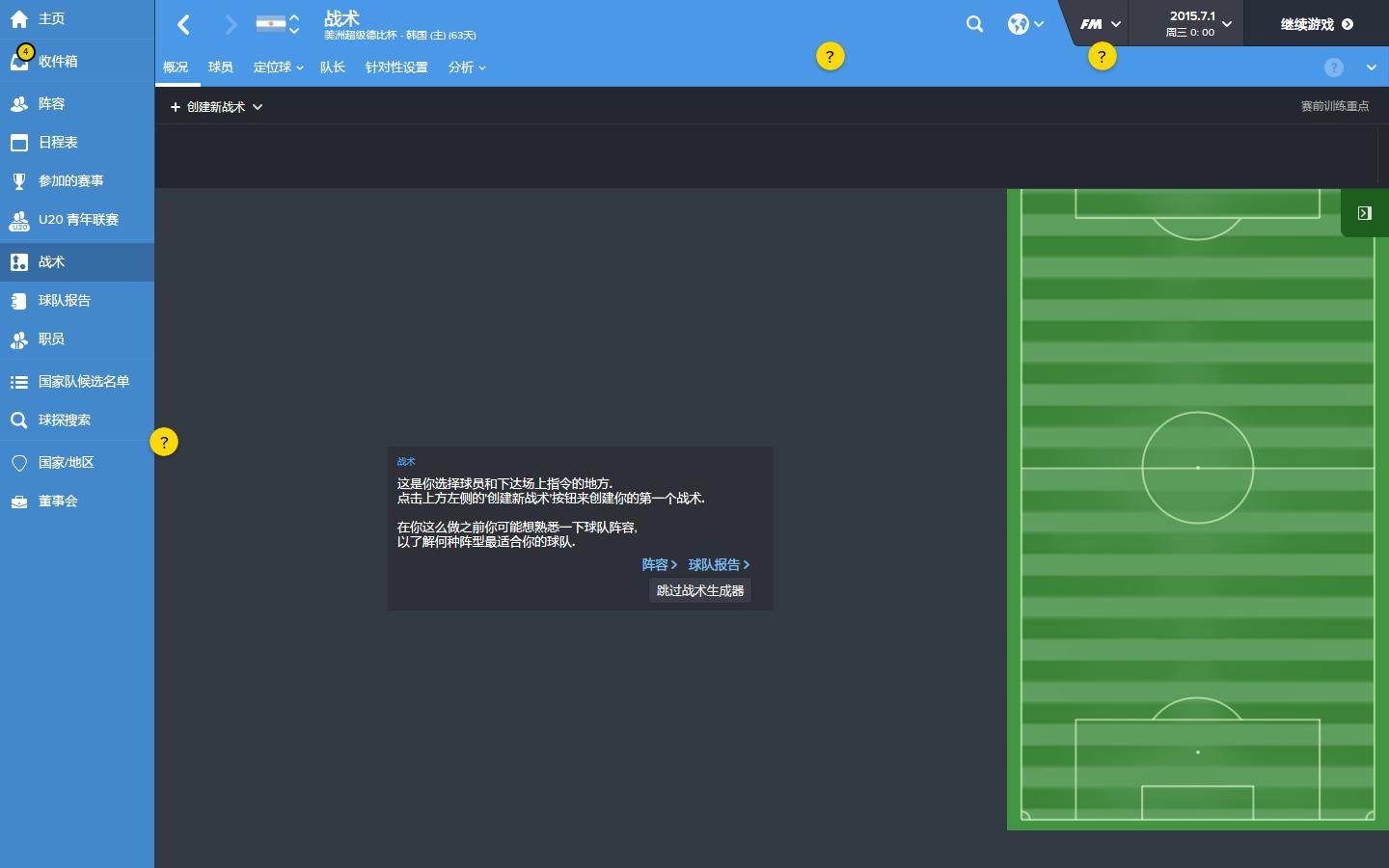Click the 赛前训练重点 label
Image resolution: width=1389 pixels, height=868 pixels.
pos(1335,106)
